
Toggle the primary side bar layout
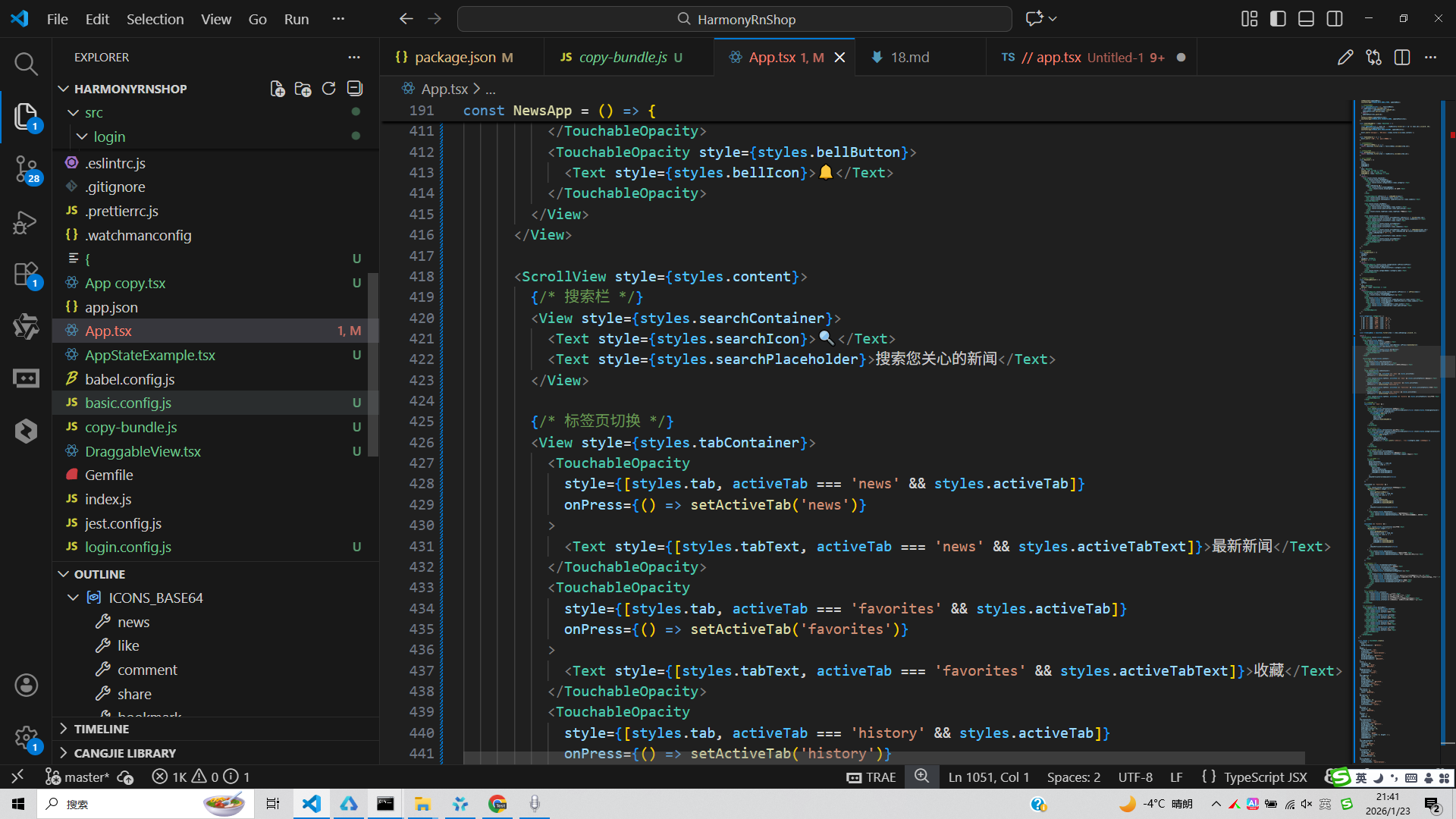point(1278,19)
